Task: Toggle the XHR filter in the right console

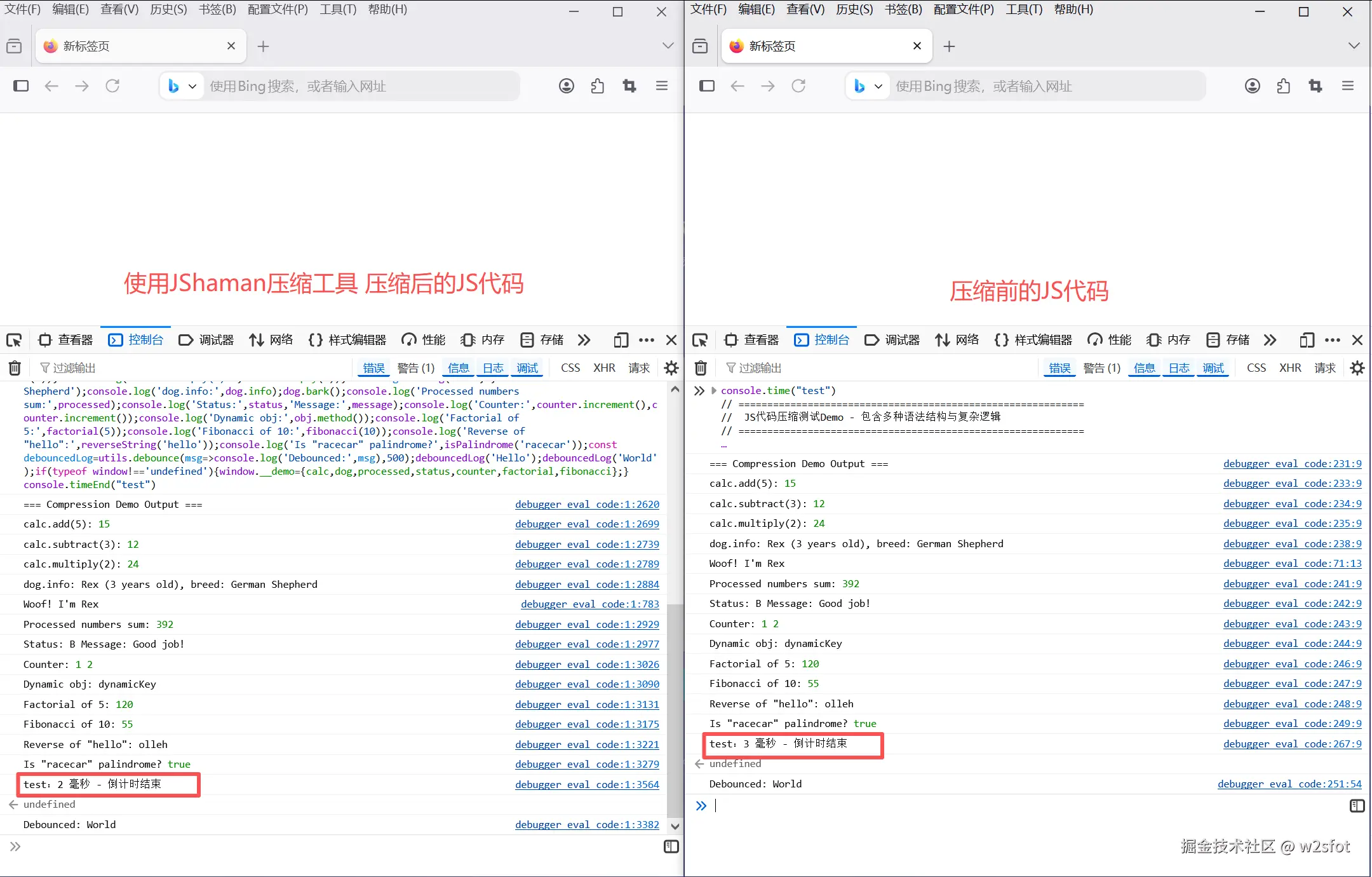Action: [x=1290, y=368]
